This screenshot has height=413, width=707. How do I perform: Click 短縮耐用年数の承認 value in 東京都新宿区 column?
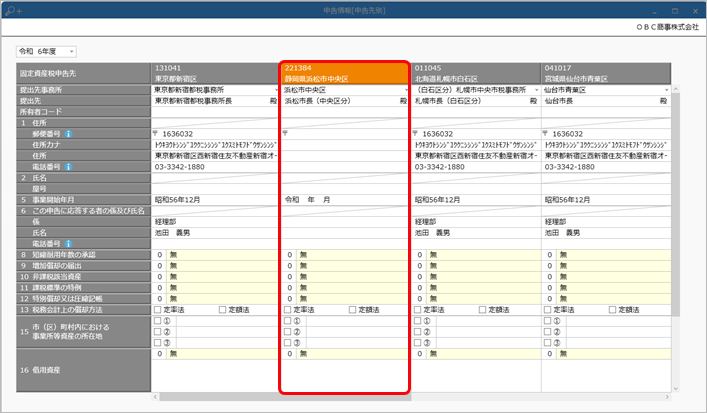[x=216, y=255]
